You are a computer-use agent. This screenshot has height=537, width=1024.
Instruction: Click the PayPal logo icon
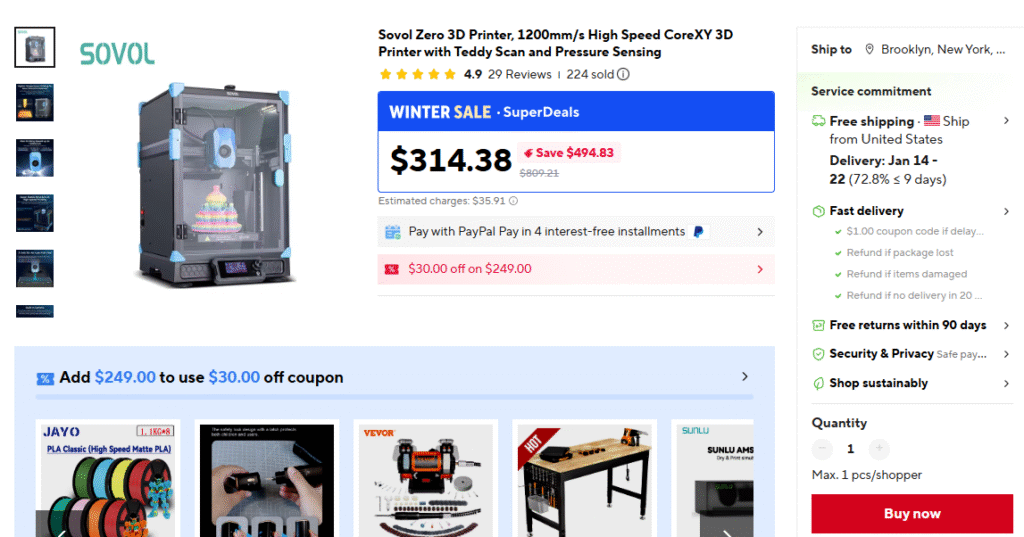coord(698,232)
